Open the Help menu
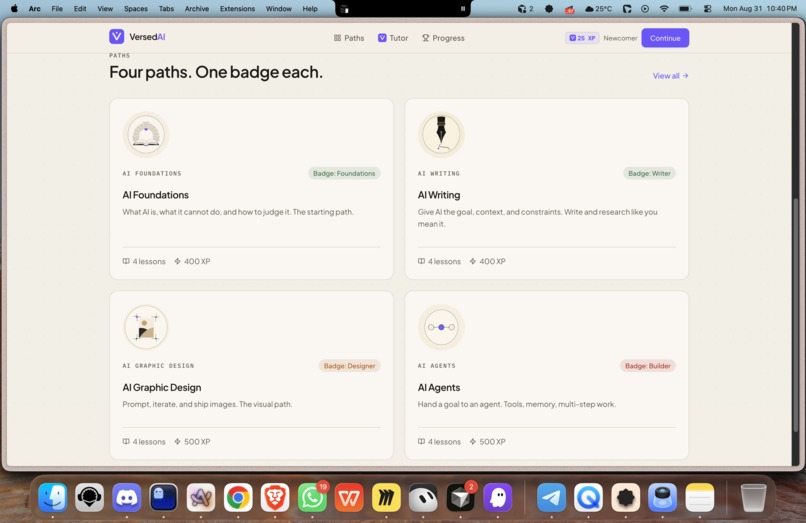This screenshot has width=806, height=523. [310, 9]
